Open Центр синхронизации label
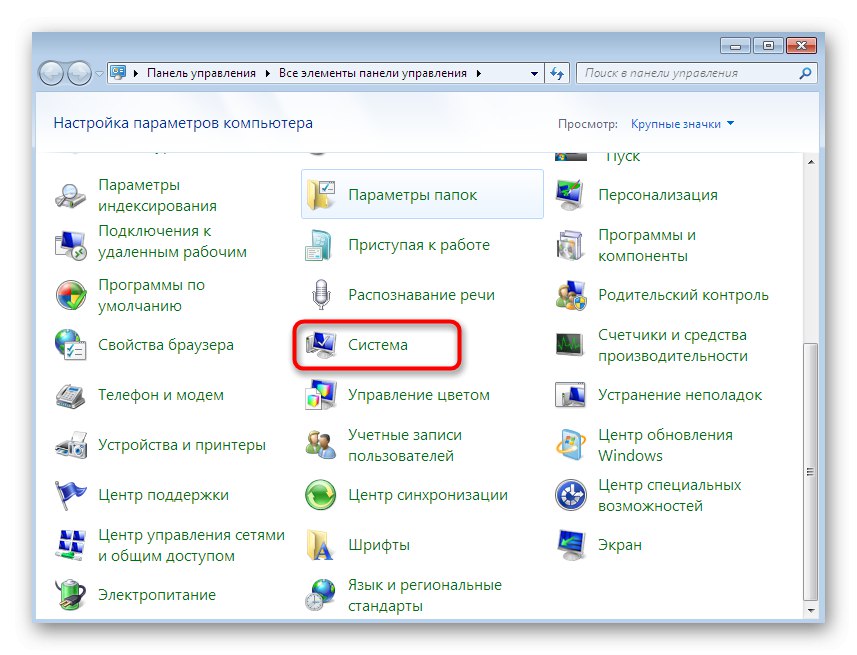This screenshot has width=857, height=655. (x=428, y=495)
